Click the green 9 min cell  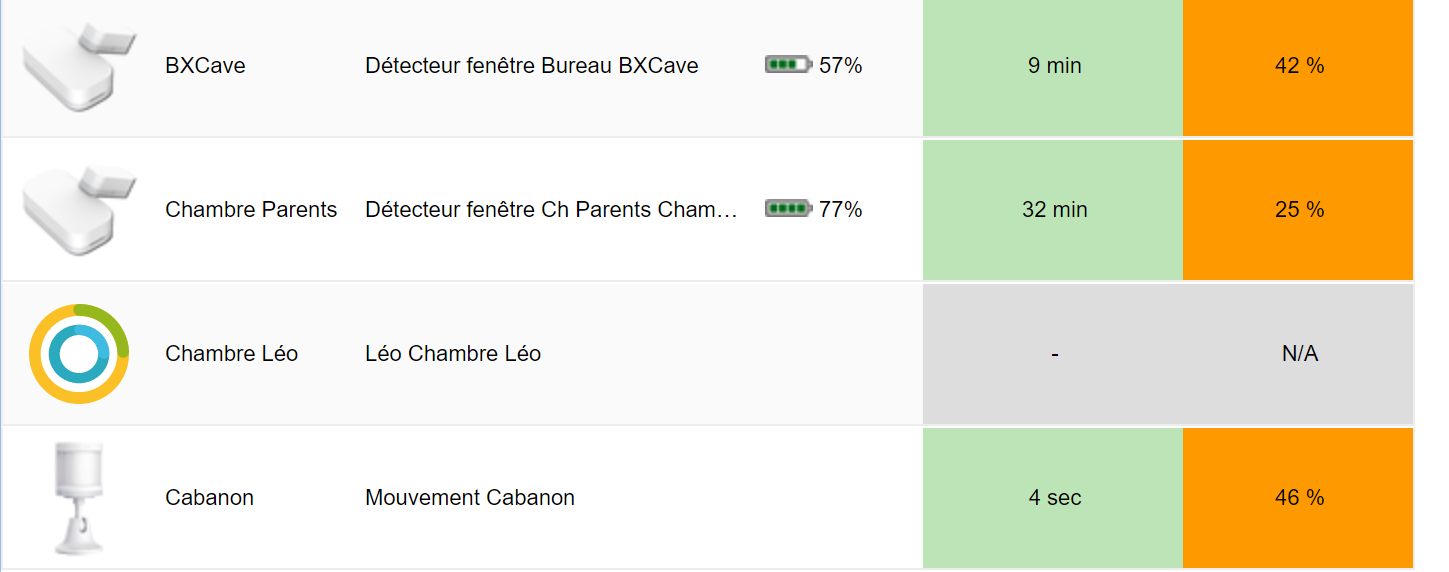(1053, 67)
